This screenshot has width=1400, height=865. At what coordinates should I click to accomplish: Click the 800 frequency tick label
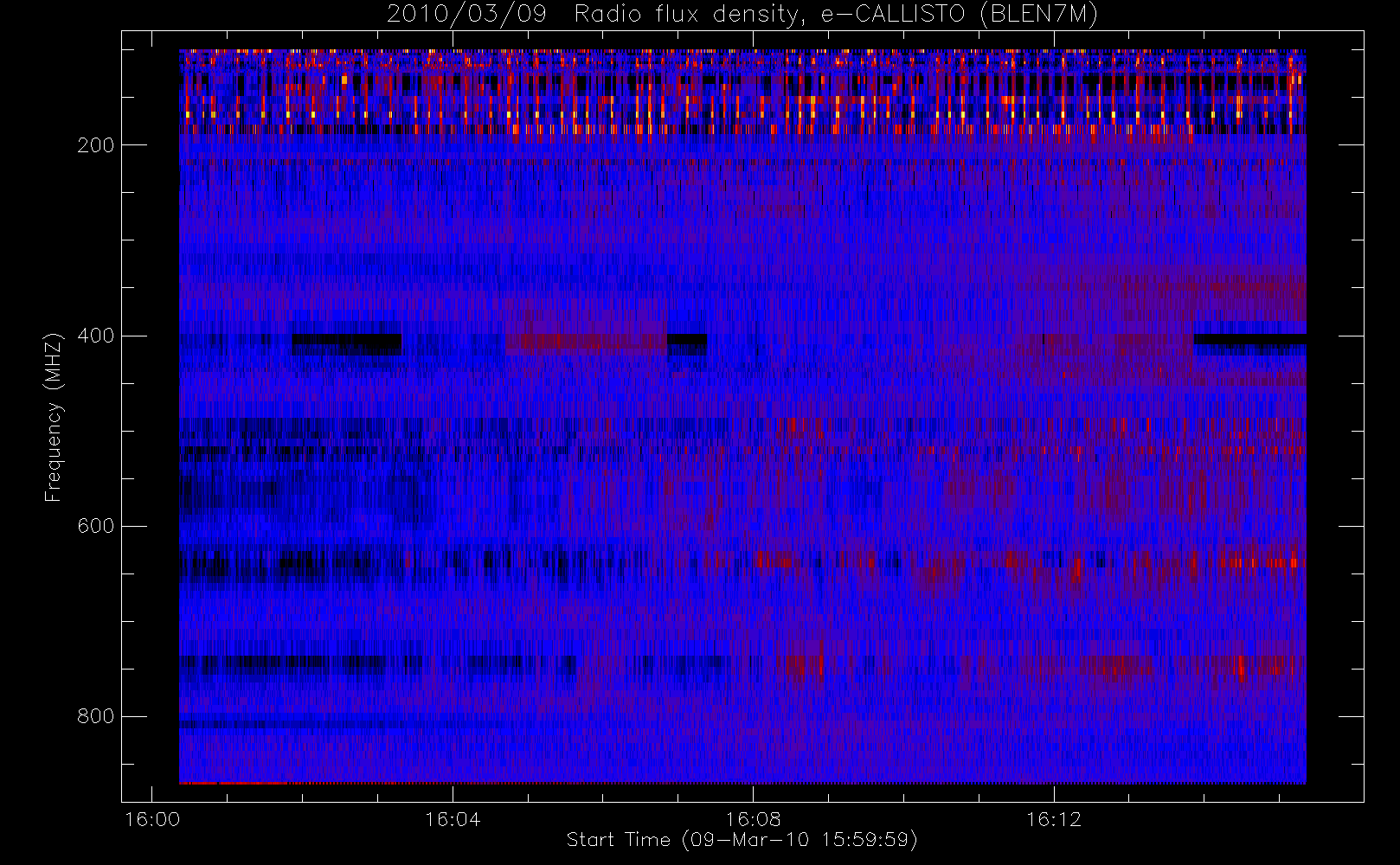pyautogui.click(x=95, y=716)
